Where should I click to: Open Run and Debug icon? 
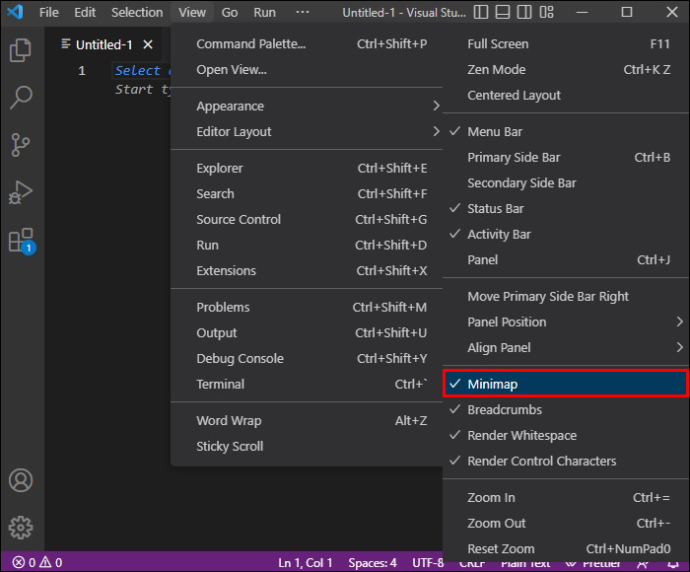[21, 192]
